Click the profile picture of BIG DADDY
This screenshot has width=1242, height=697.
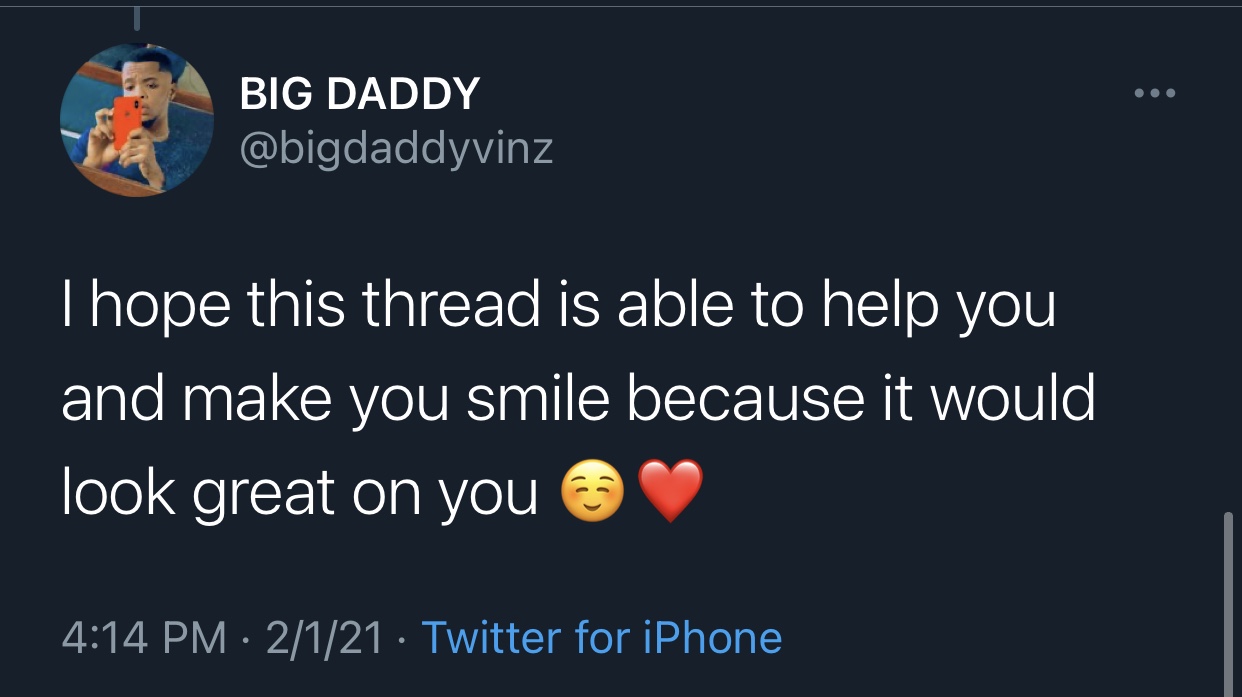(x=137, y=120)
